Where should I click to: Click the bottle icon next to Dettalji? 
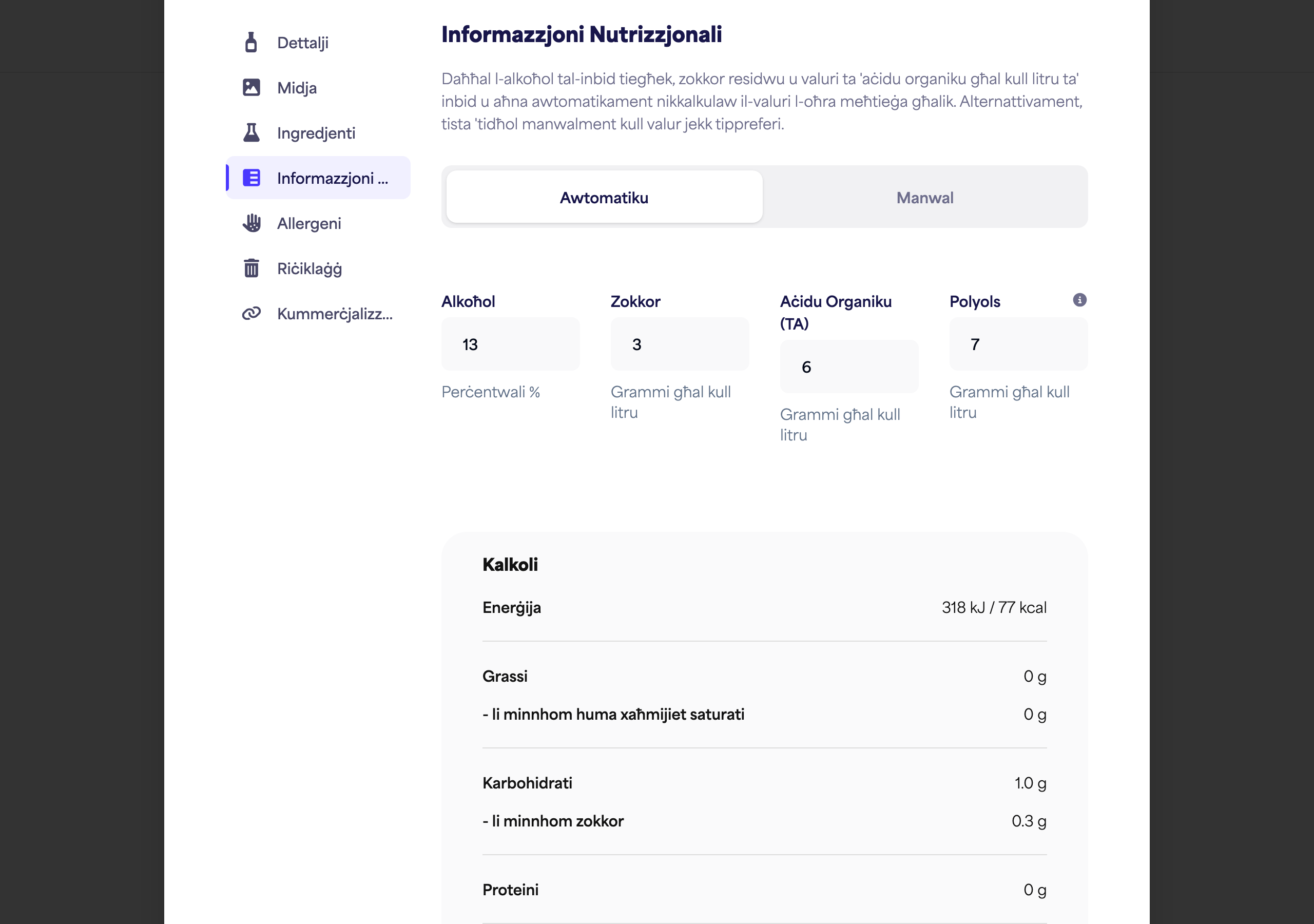point(250,43)
